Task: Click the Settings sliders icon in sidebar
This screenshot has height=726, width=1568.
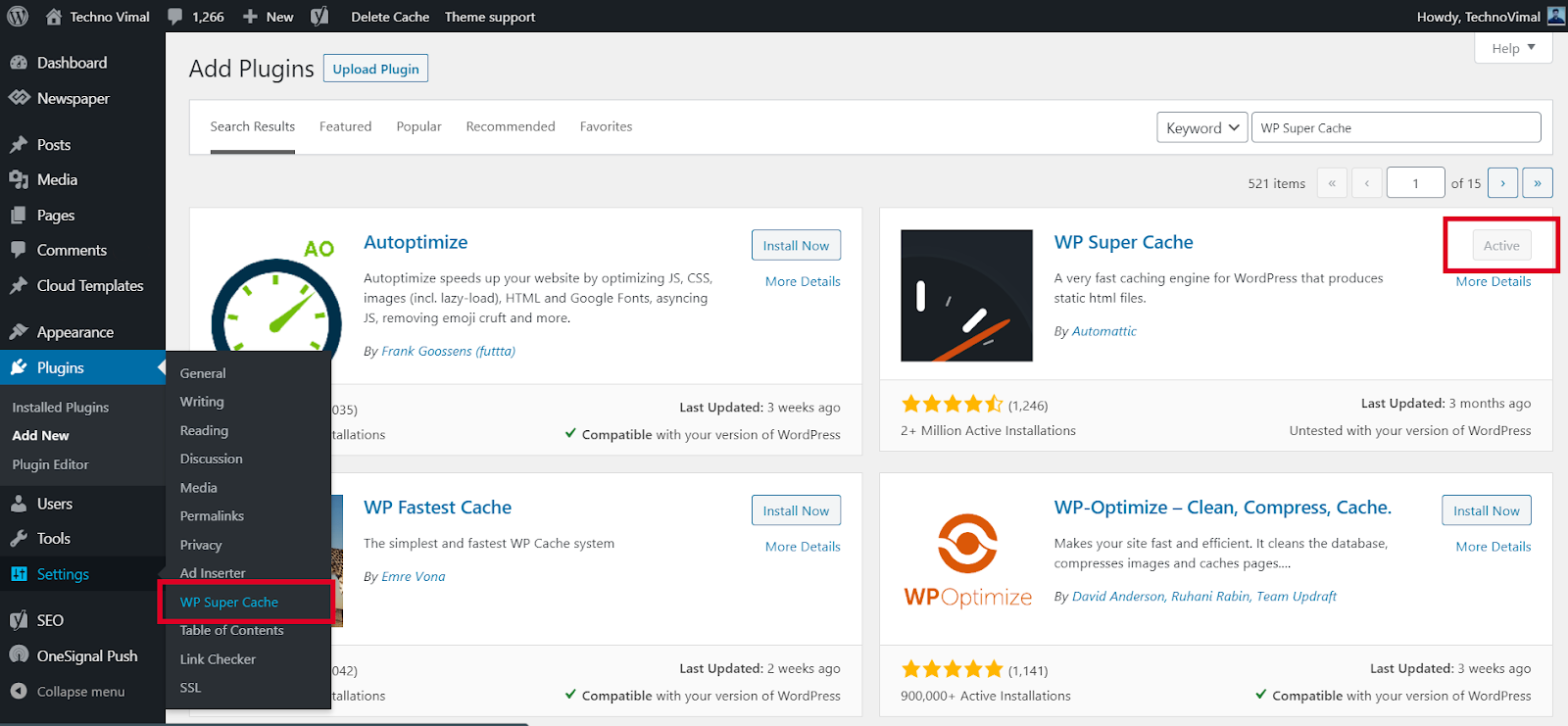Action: coord(19,574)
